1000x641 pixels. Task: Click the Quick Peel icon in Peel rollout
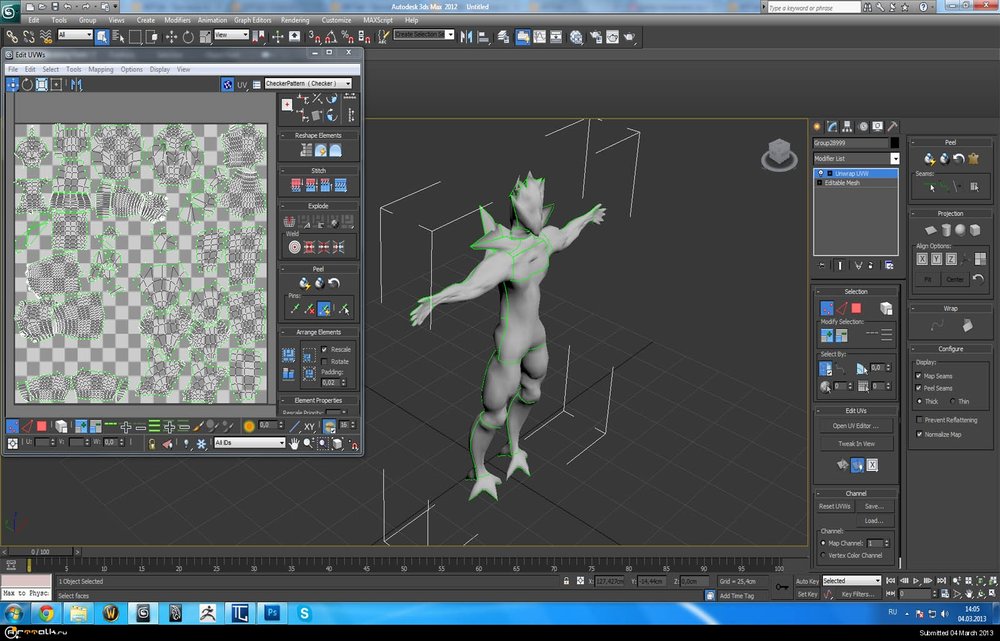tap(931, 158)
